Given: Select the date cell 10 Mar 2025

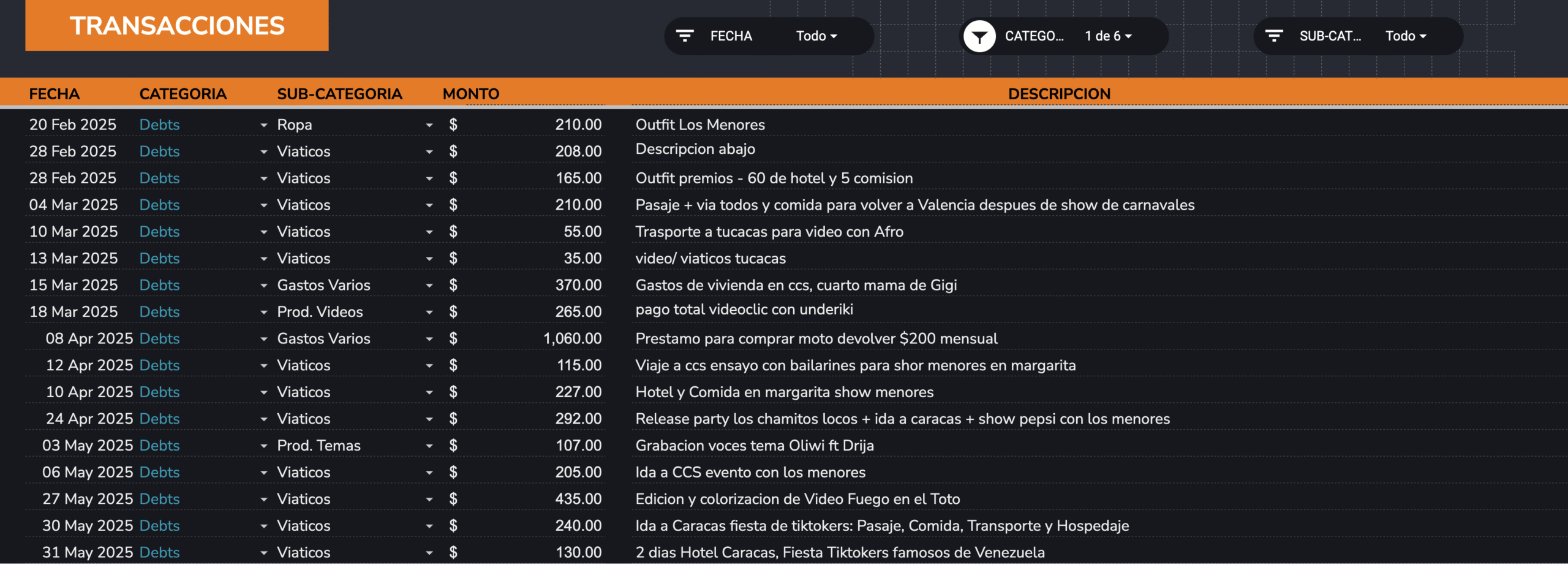Looking at the screenshot, I should [73, 232].
